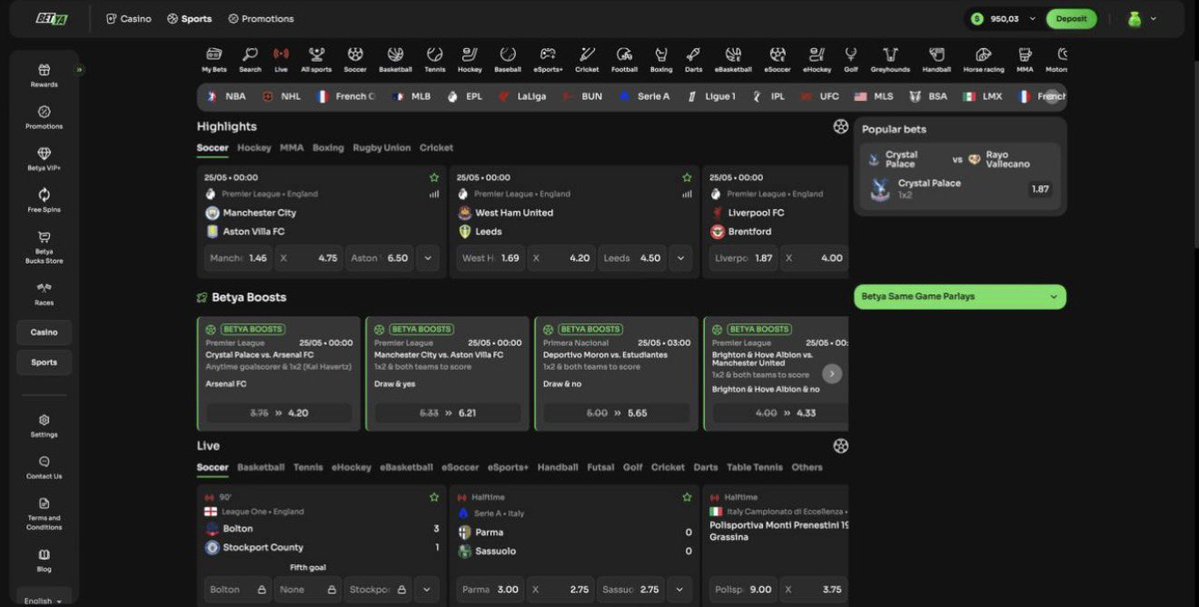Select the Baseball sport icon
1199x607 pixels.
pos(508,60)
